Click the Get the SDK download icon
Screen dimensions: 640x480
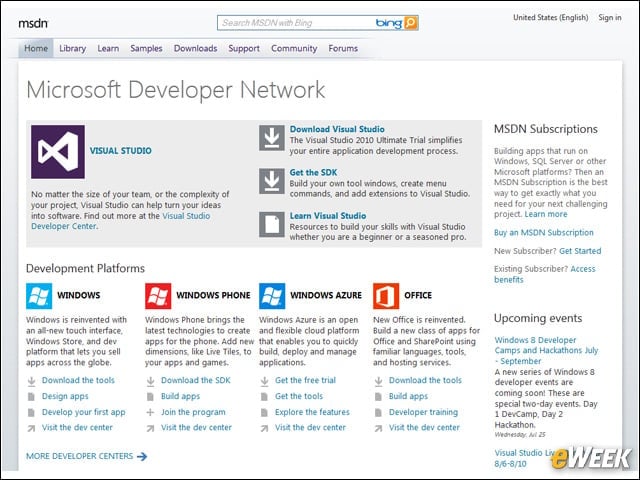[272, 181]
